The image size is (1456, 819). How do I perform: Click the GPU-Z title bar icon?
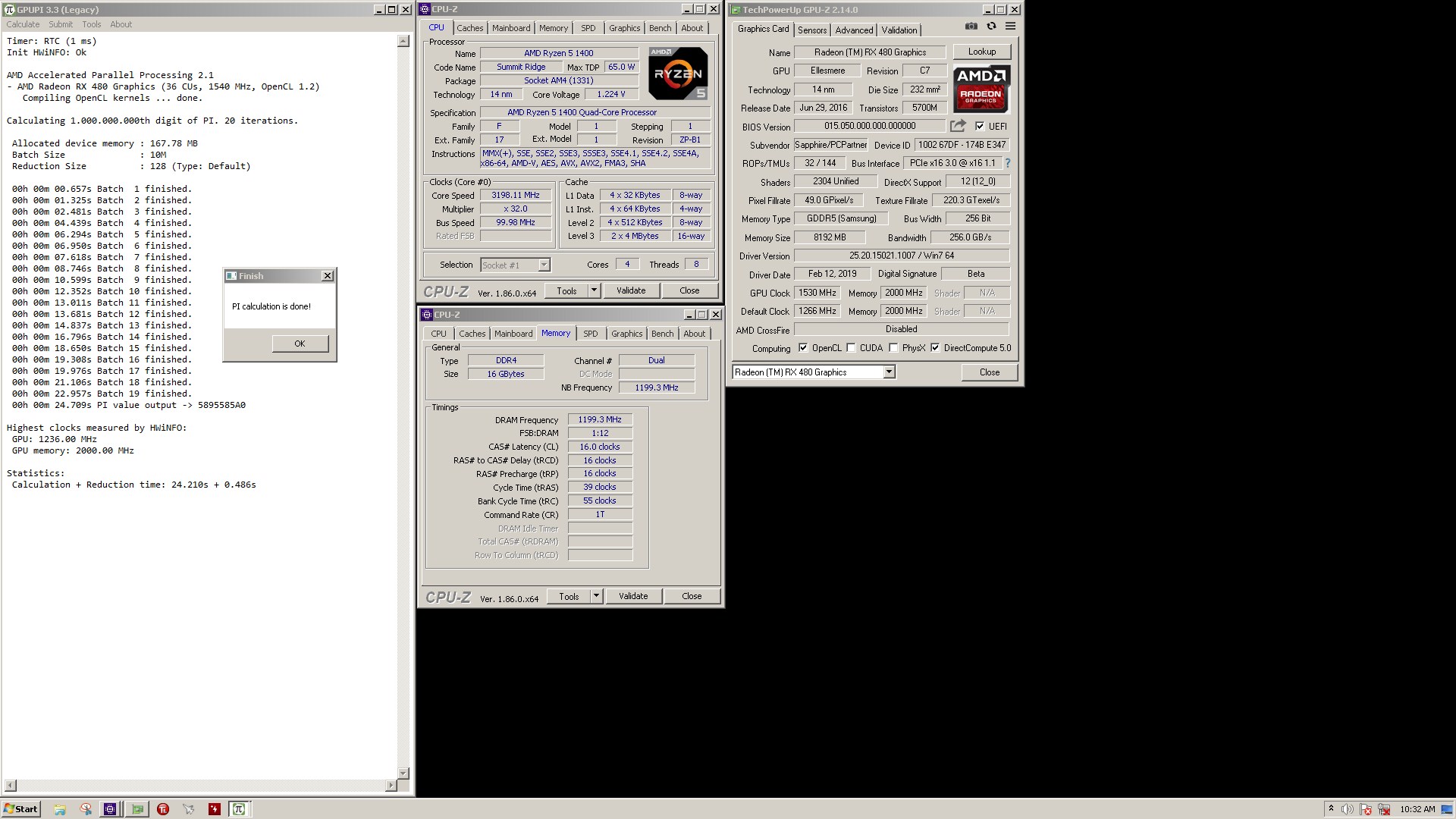tap(736, 10)
